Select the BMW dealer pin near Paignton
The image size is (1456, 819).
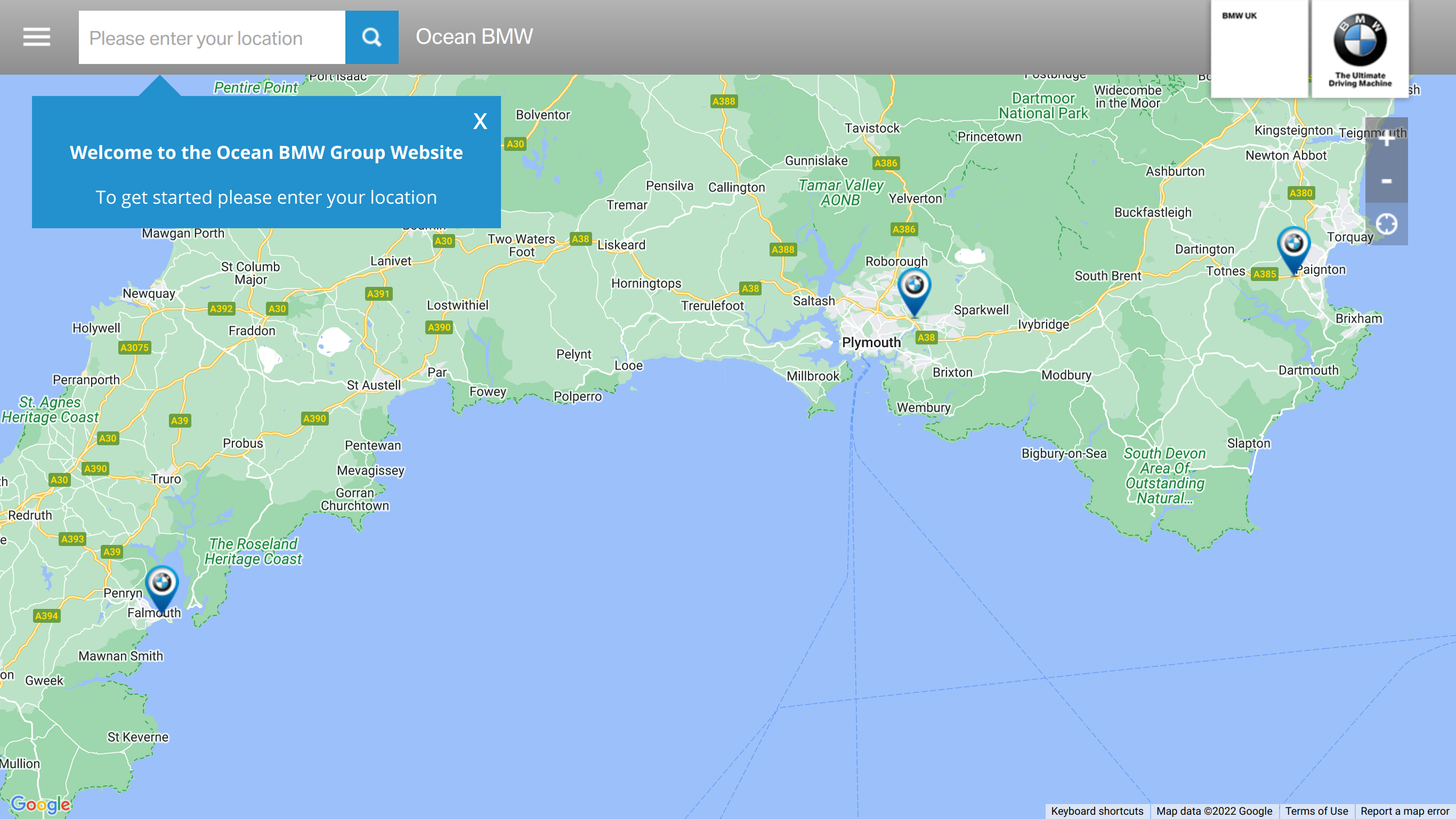[1294, 250]
